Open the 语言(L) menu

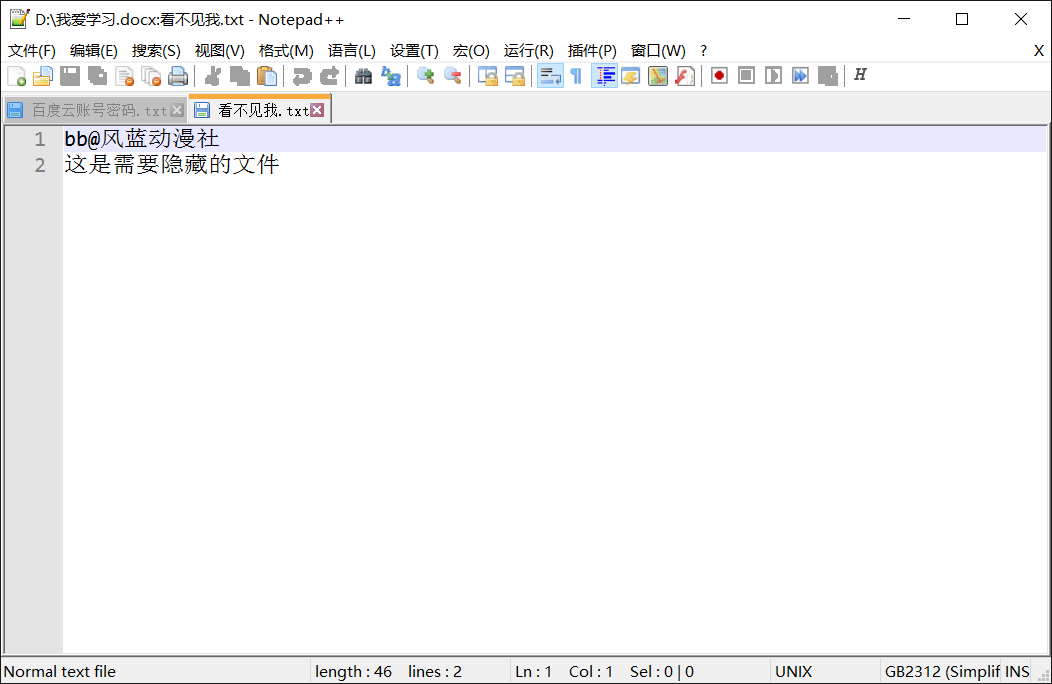pyautogui.click(x=351, y=51)
